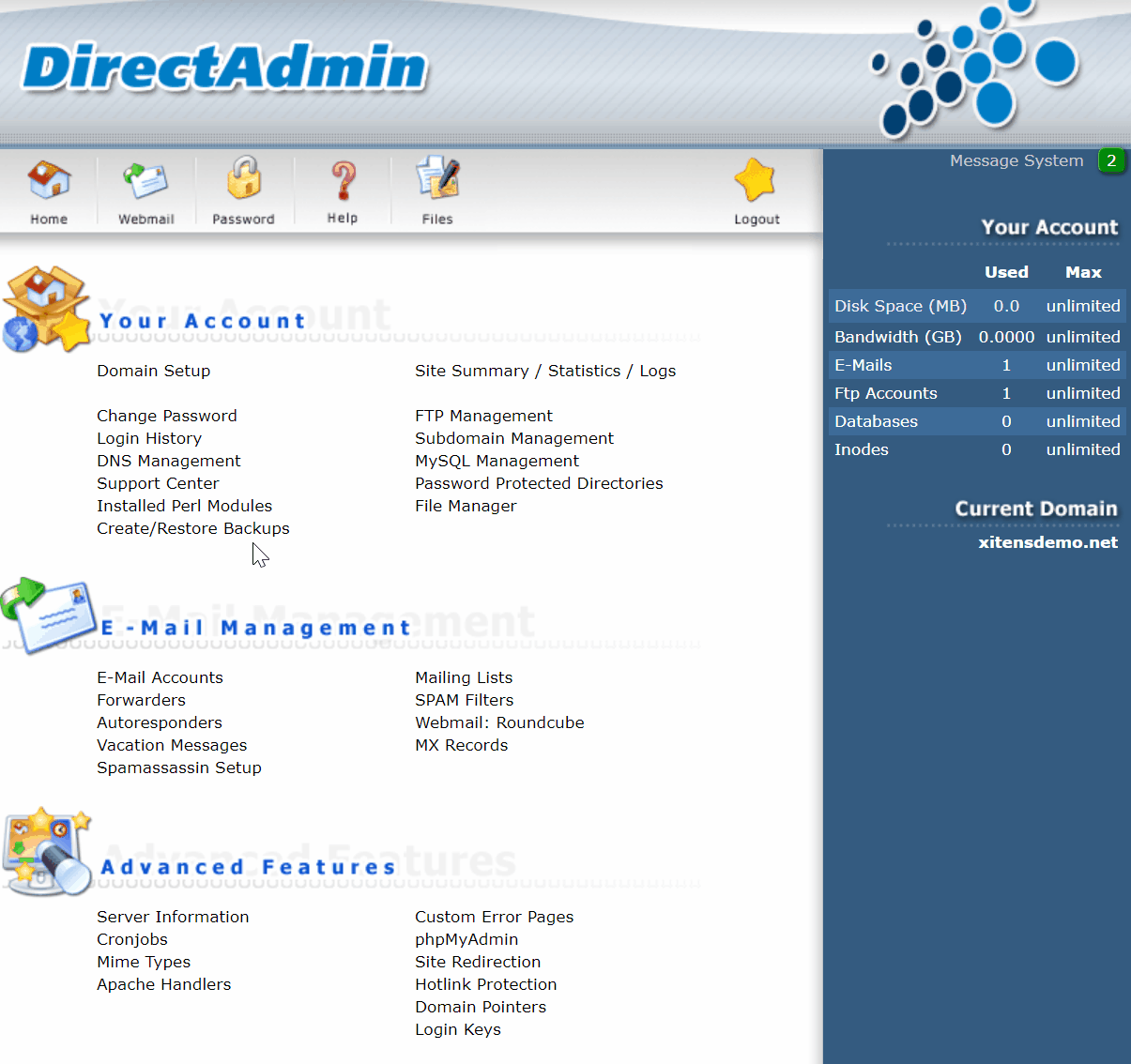Image resolution: width=1131 pixels, height=1064 pixels.
Task: Open Message System link
Action: tap(1016, 160)
